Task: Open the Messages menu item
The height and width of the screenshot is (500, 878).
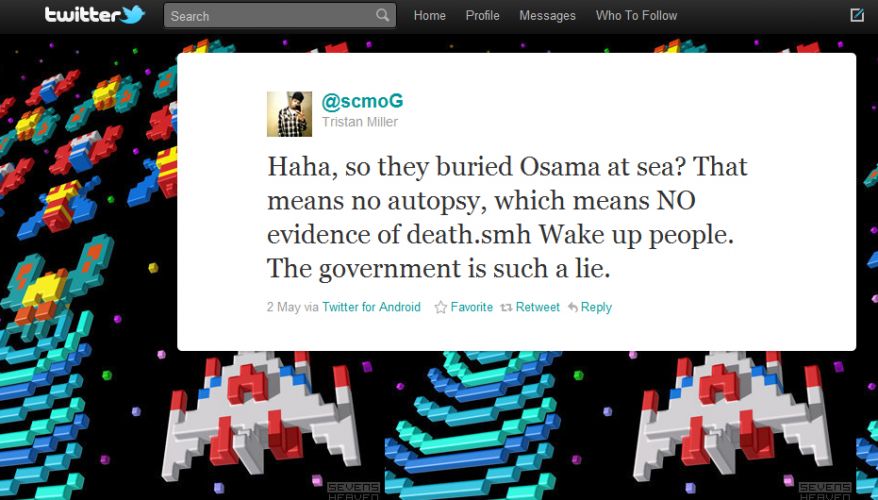Action: (547, 16)
